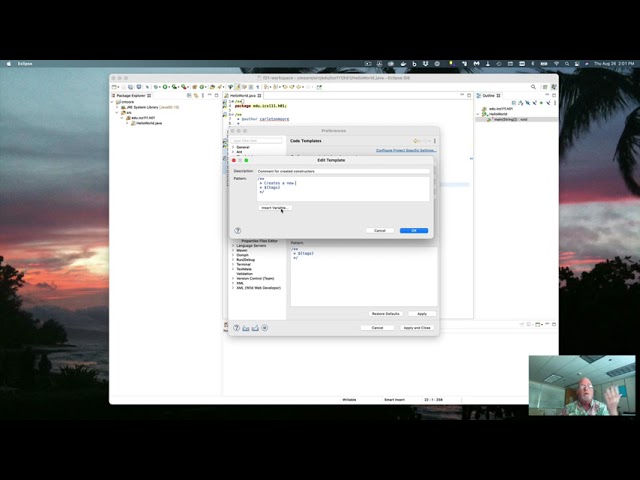This screenshot has height=480, width=640.
Task: Expand Version Control (Team) category
Action: point(233,279)
